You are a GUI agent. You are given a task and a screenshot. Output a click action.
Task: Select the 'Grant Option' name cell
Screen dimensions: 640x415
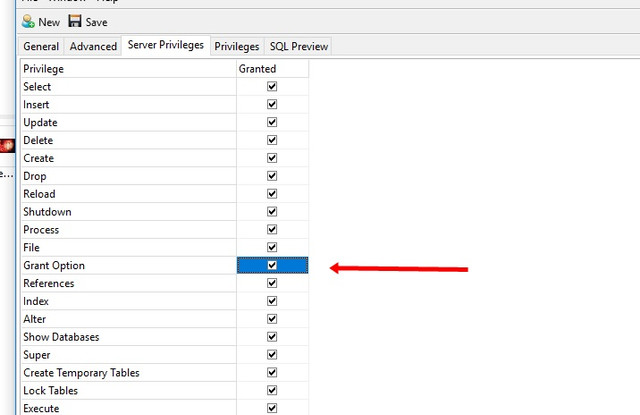128,265
